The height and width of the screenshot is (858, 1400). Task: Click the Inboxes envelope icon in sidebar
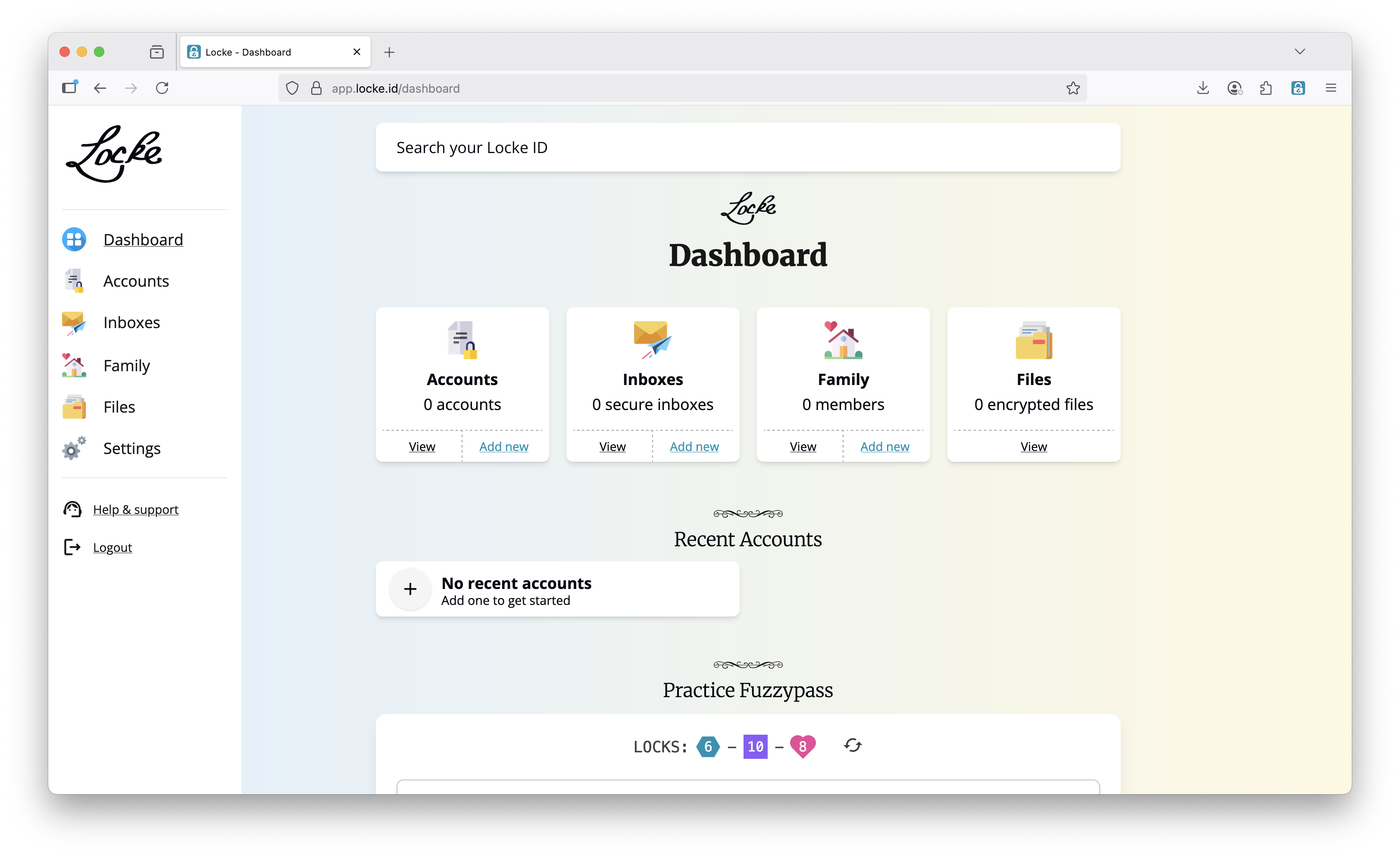point(74,323)
